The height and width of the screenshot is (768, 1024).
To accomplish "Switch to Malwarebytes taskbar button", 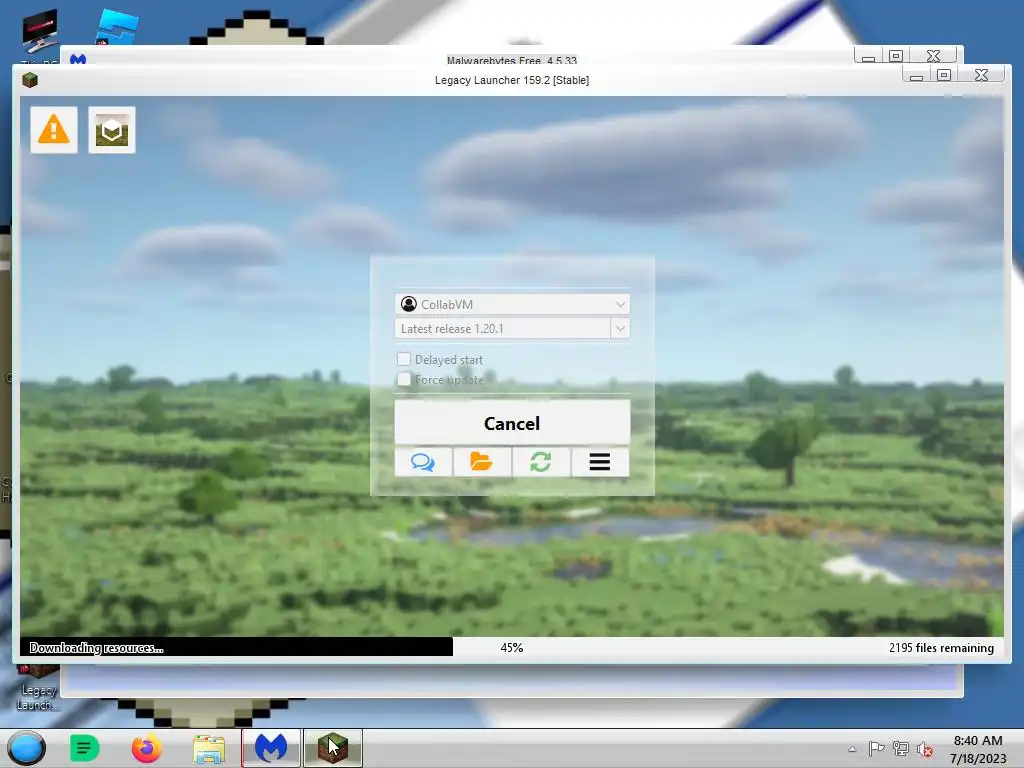I will [x=271, y=748].
